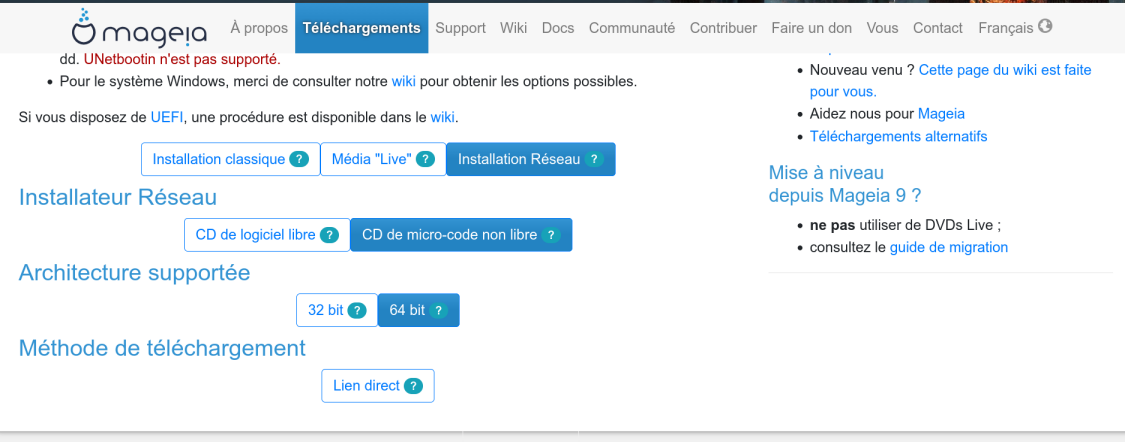Open wiki link for UEFI procedure
The image size is (1125, 442).
(x=443, y=117)
